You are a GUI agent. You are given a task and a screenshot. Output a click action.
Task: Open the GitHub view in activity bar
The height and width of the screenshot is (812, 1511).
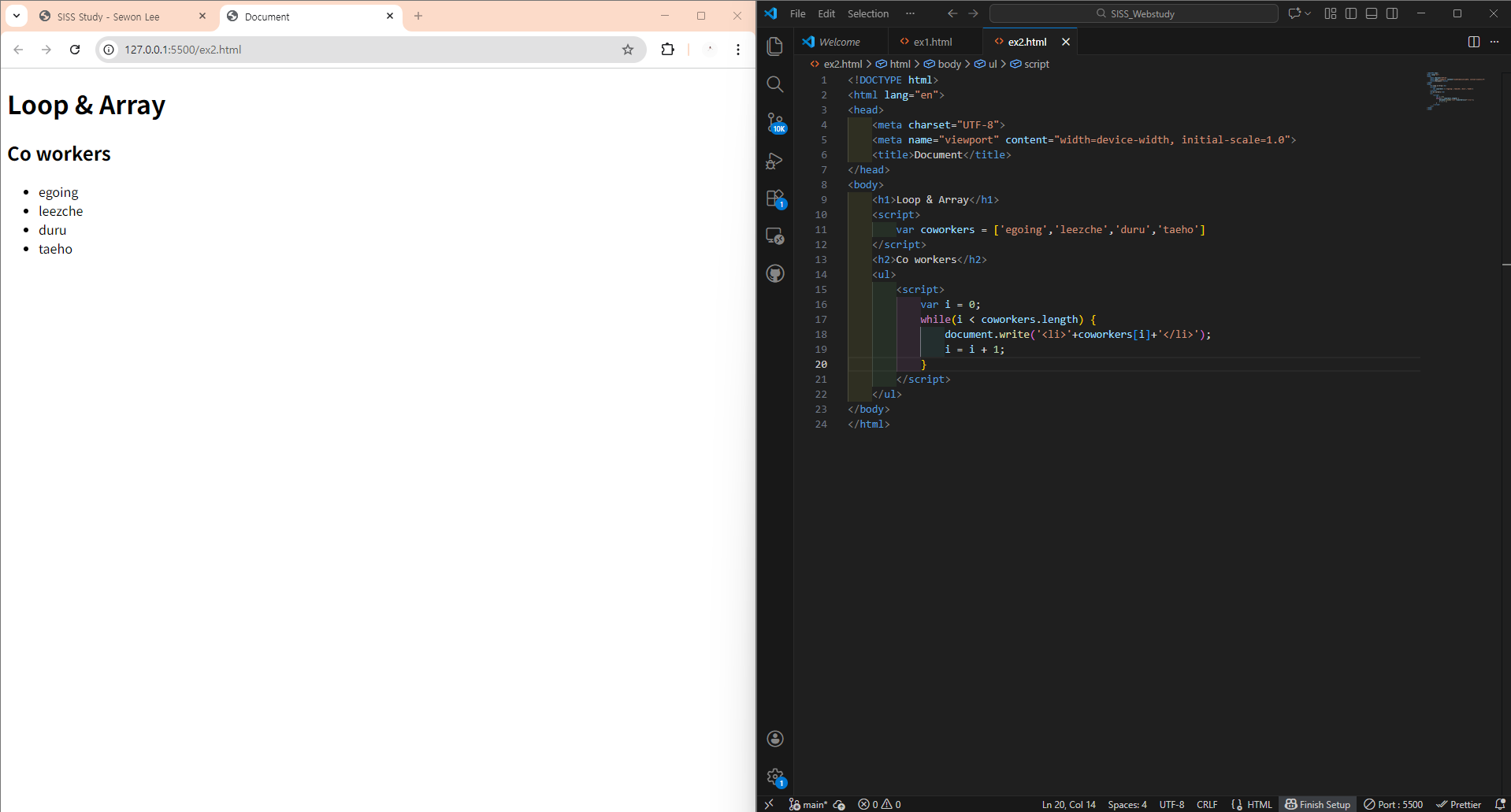775,273
